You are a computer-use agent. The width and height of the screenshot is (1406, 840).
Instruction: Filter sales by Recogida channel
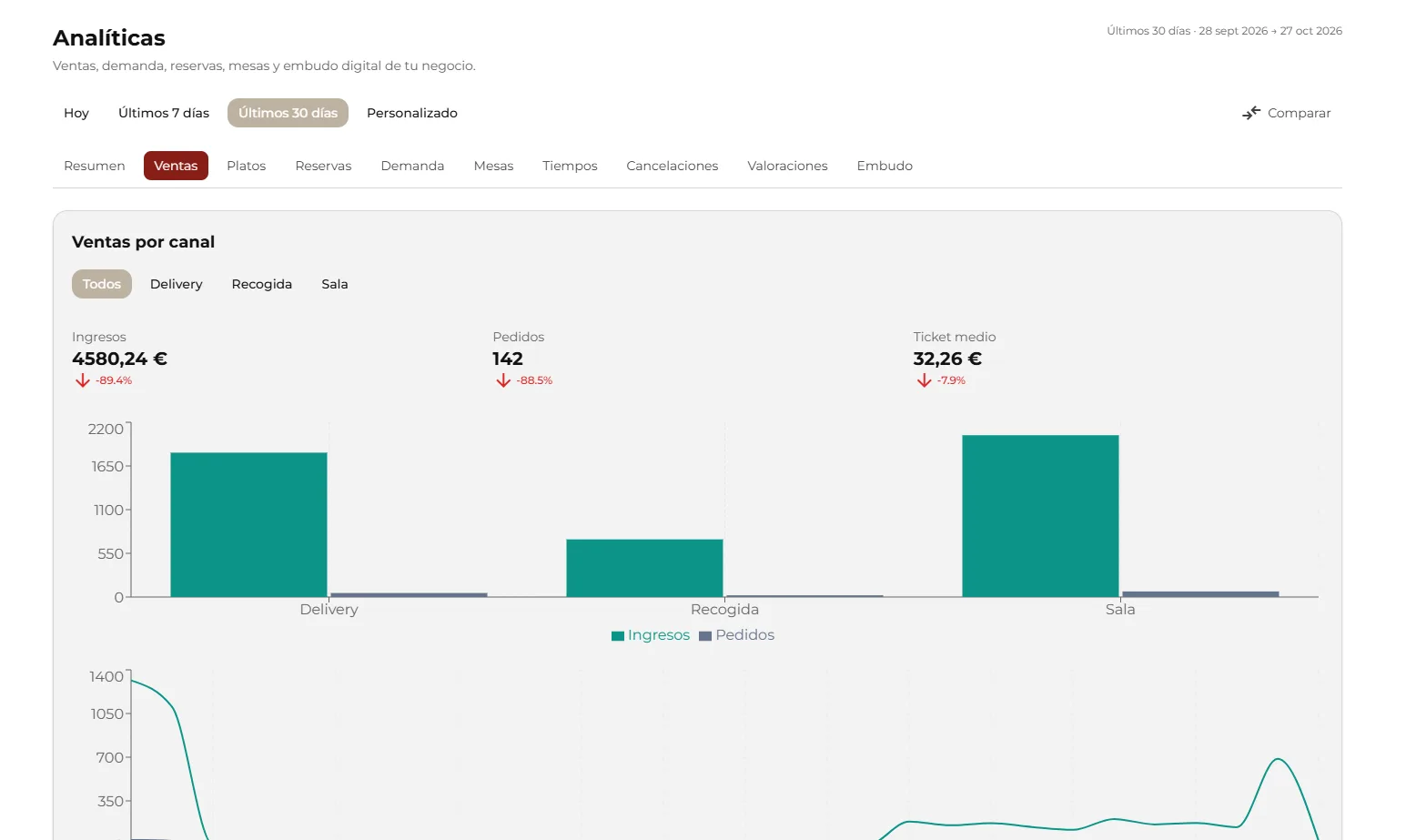[262, 284]
